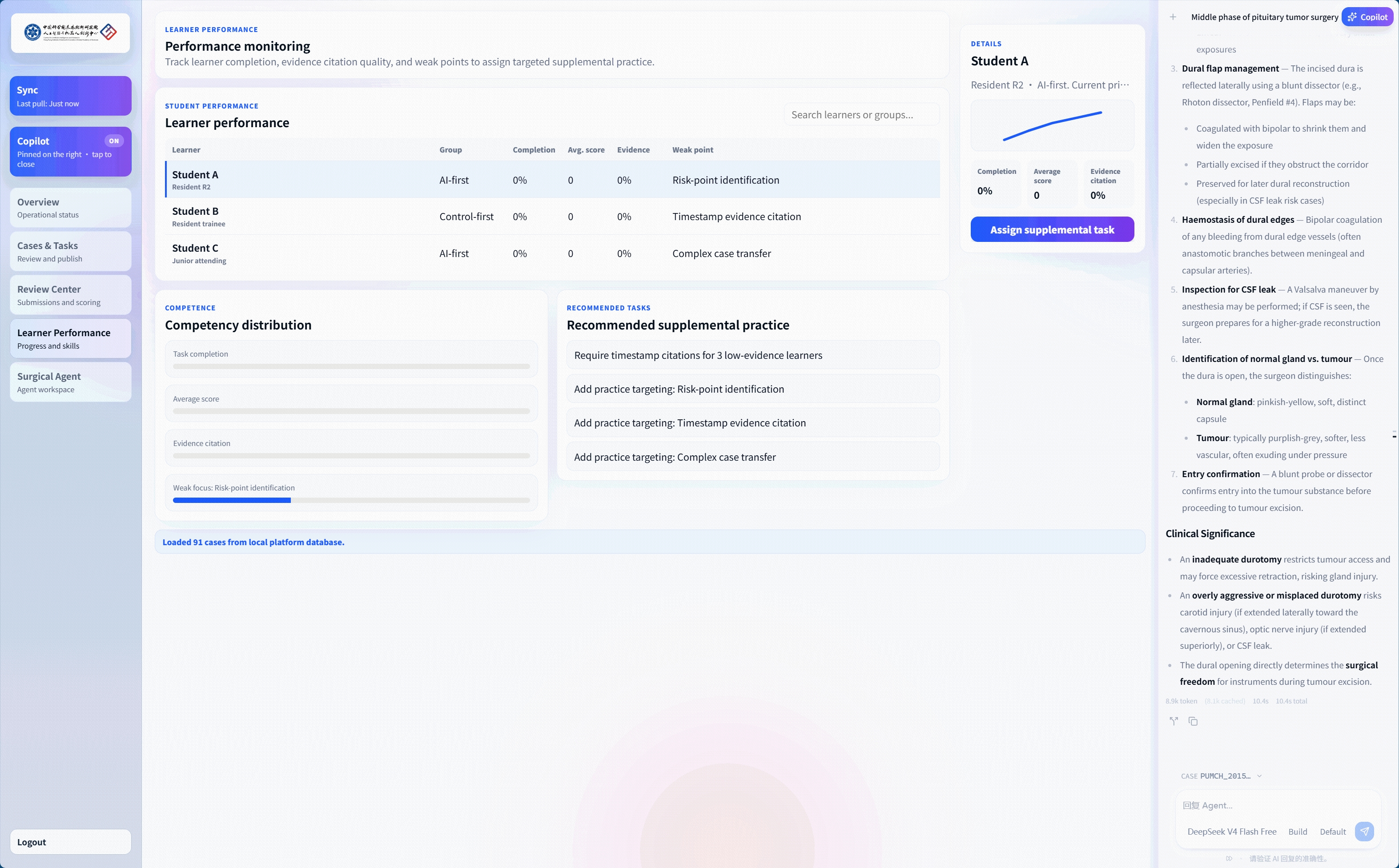Click the Sync card in sidebar
1399x868 pixels.
point(70,96)
